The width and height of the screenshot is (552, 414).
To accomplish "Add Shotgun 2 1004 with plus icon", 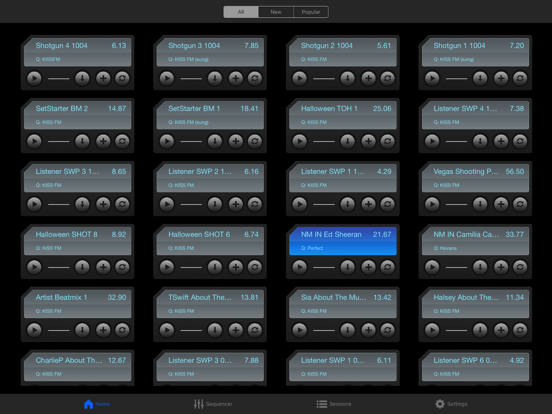I will 368,78.
